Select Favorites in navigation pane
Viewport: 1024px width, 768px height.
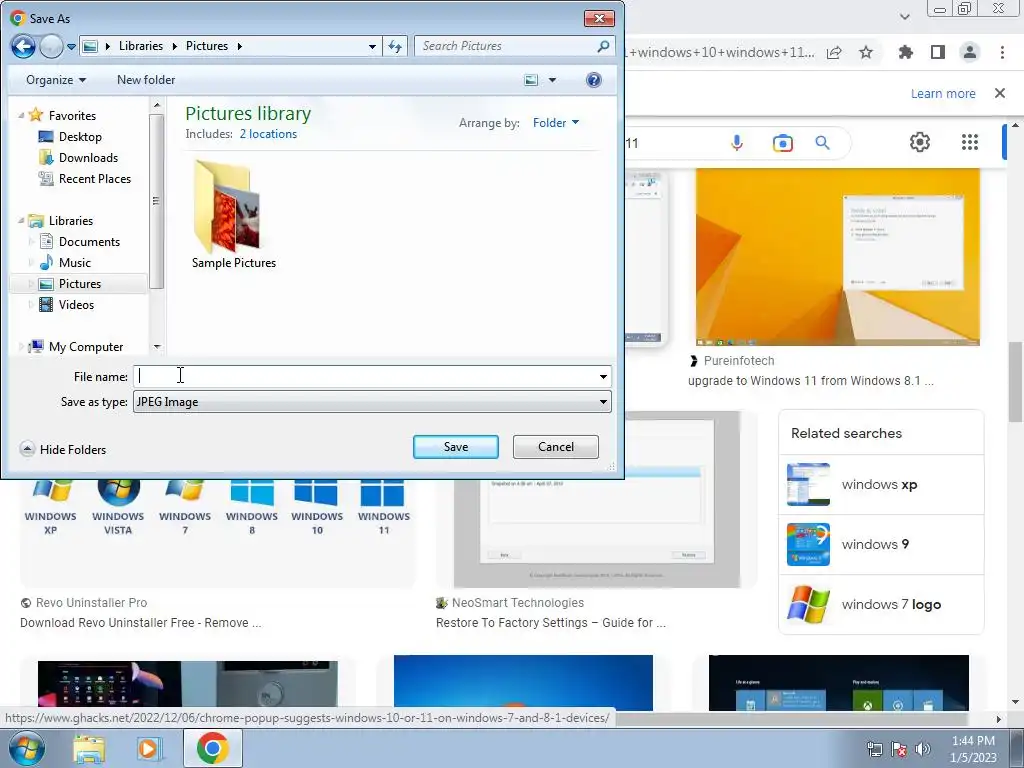[72, 116]
